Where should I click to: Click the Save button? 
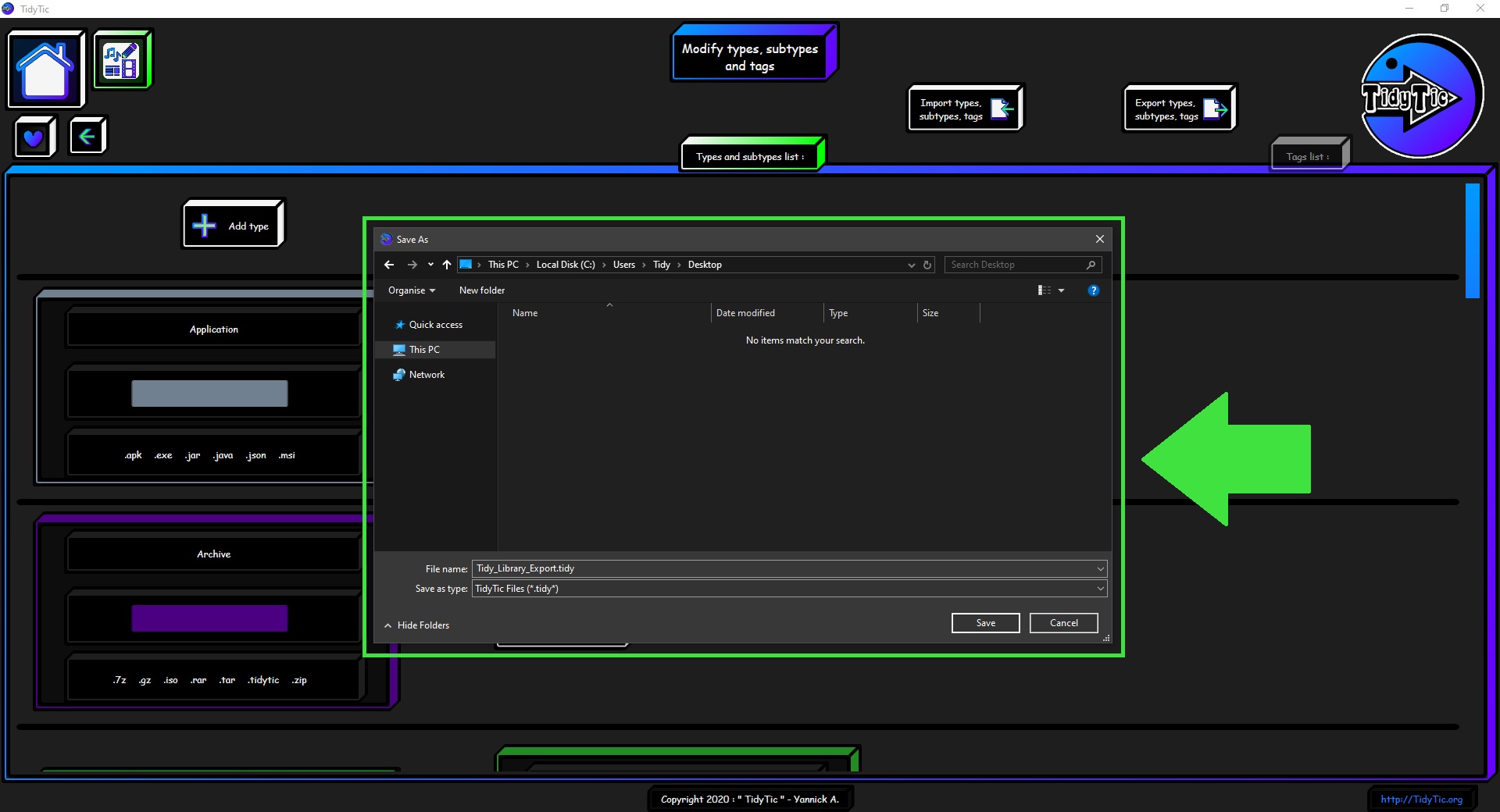point(985,623)
